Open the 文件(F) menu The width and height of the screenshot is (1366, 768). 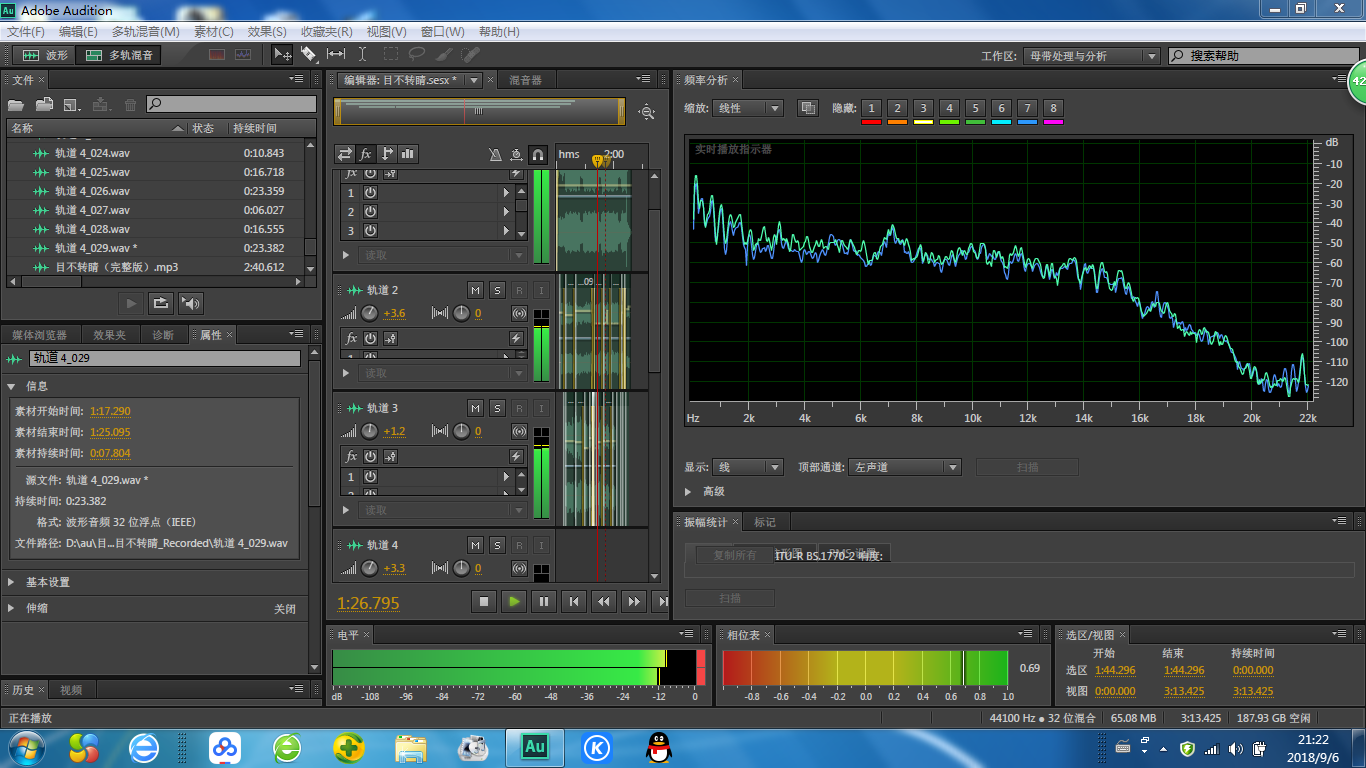(26, 32)
